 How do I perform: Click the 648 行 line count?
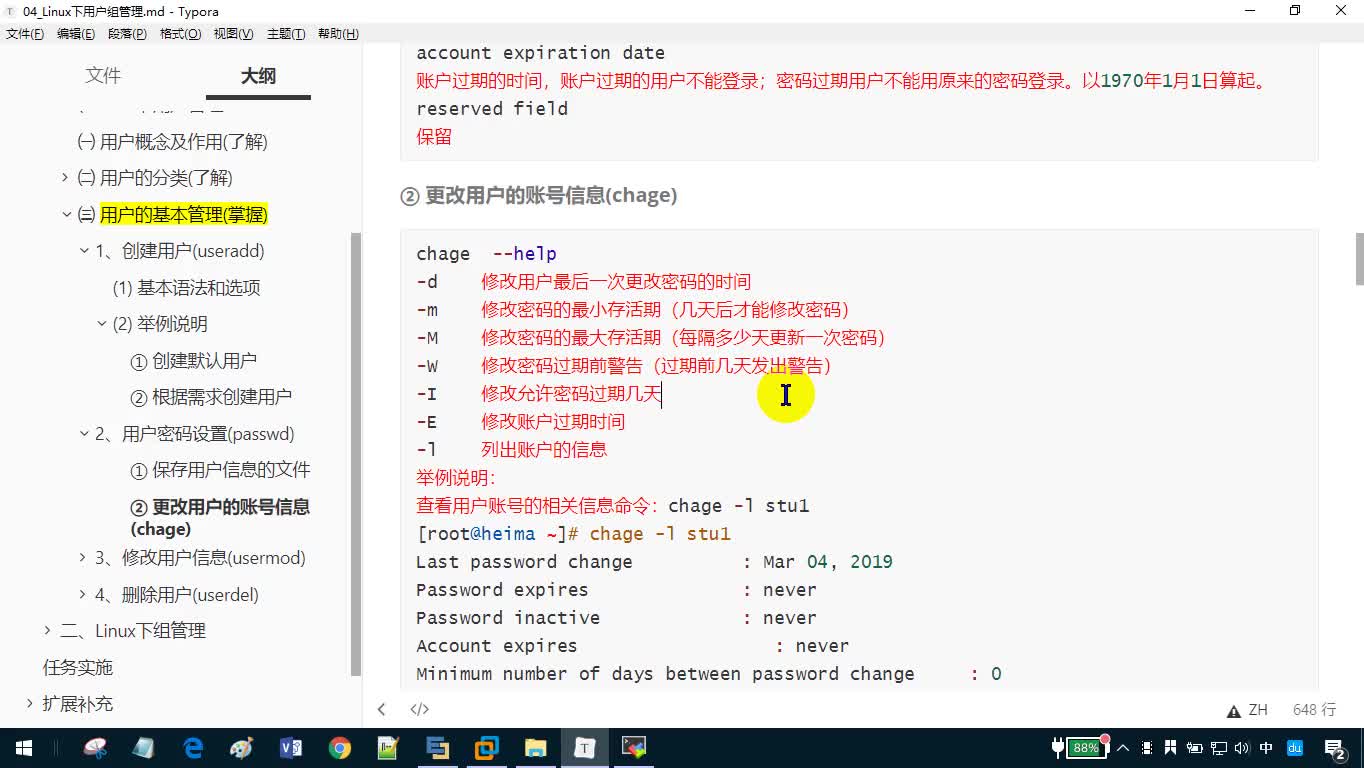1314,710
